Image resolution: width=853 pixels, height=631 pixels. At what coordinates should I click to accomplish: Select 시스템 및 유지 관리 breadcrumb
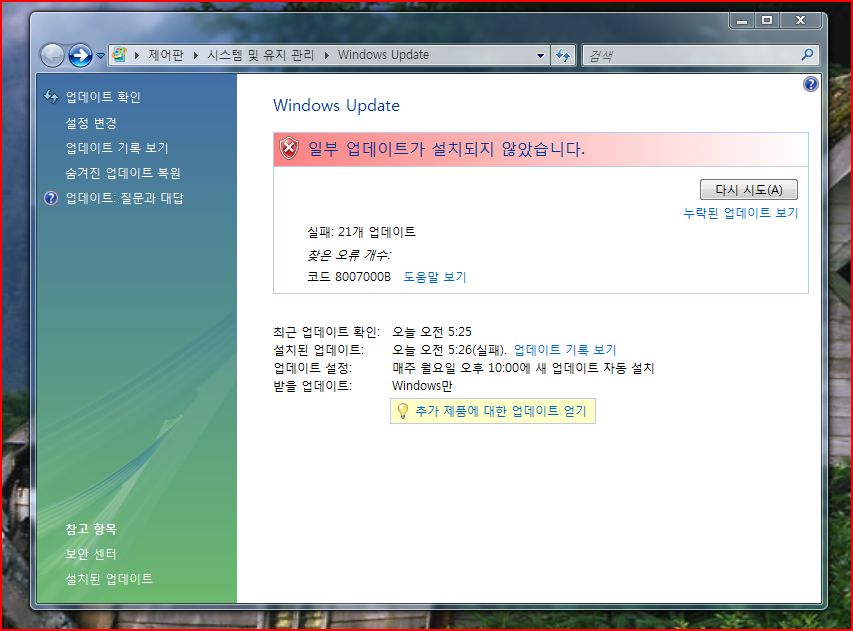click(261, 55)
